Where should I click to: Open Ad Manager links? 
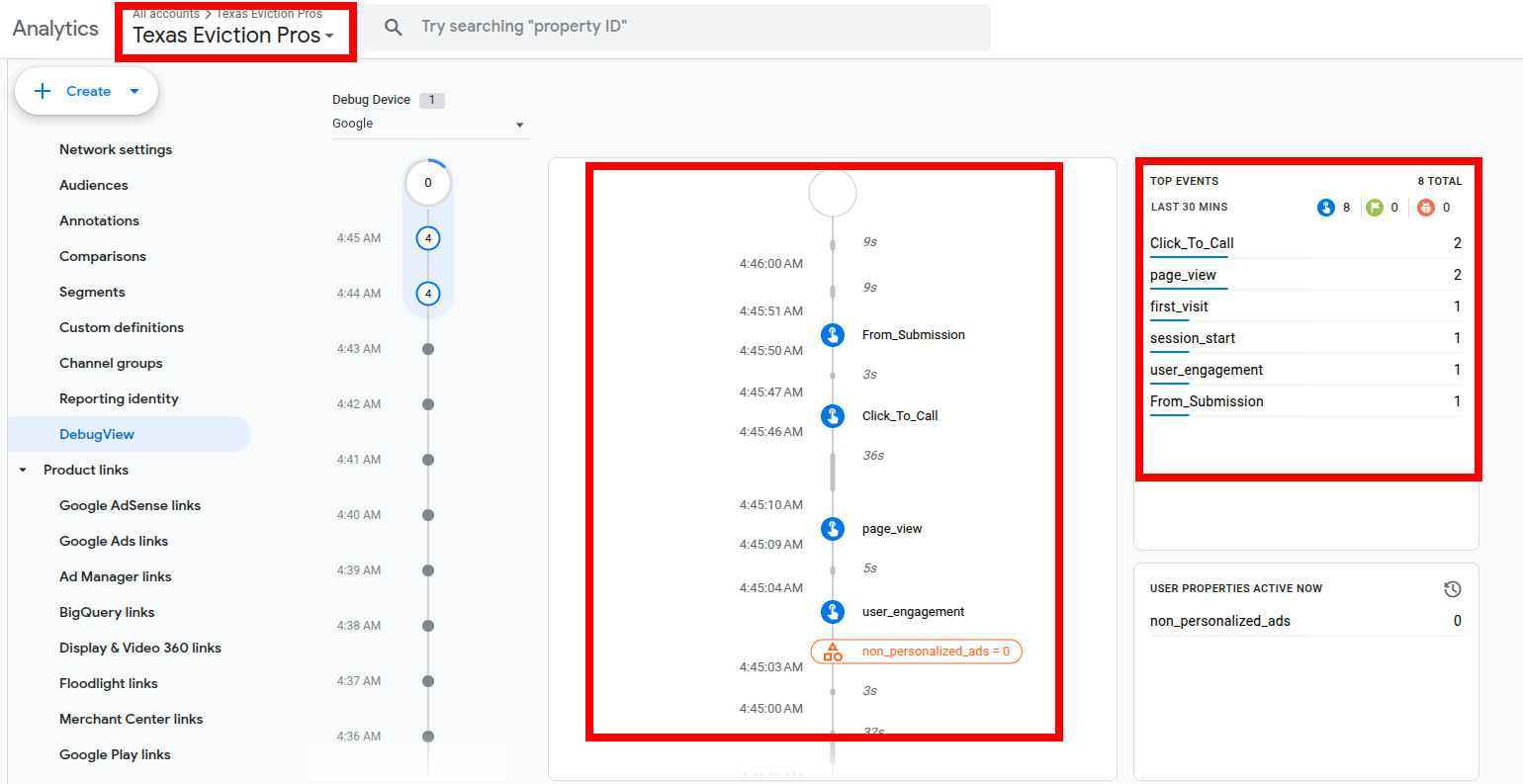tap(116, 577)
